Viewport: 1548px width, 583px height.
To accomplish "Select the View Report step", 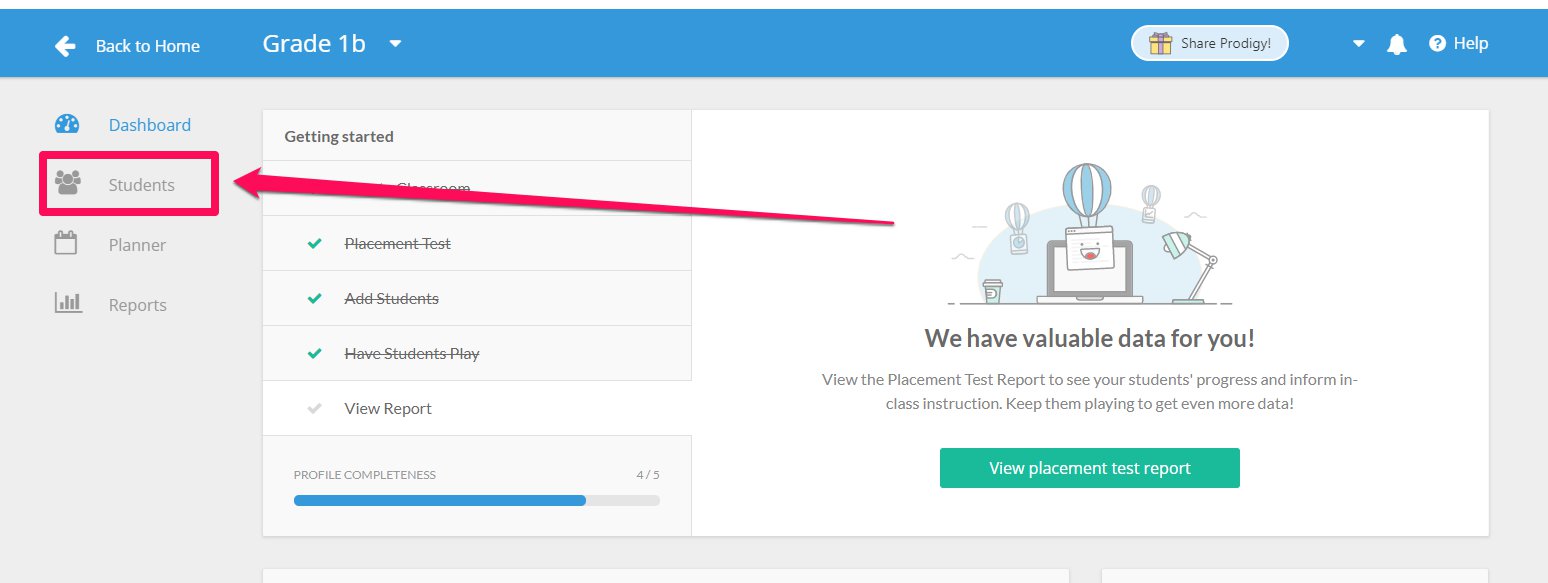I will [x=477, y=408].
